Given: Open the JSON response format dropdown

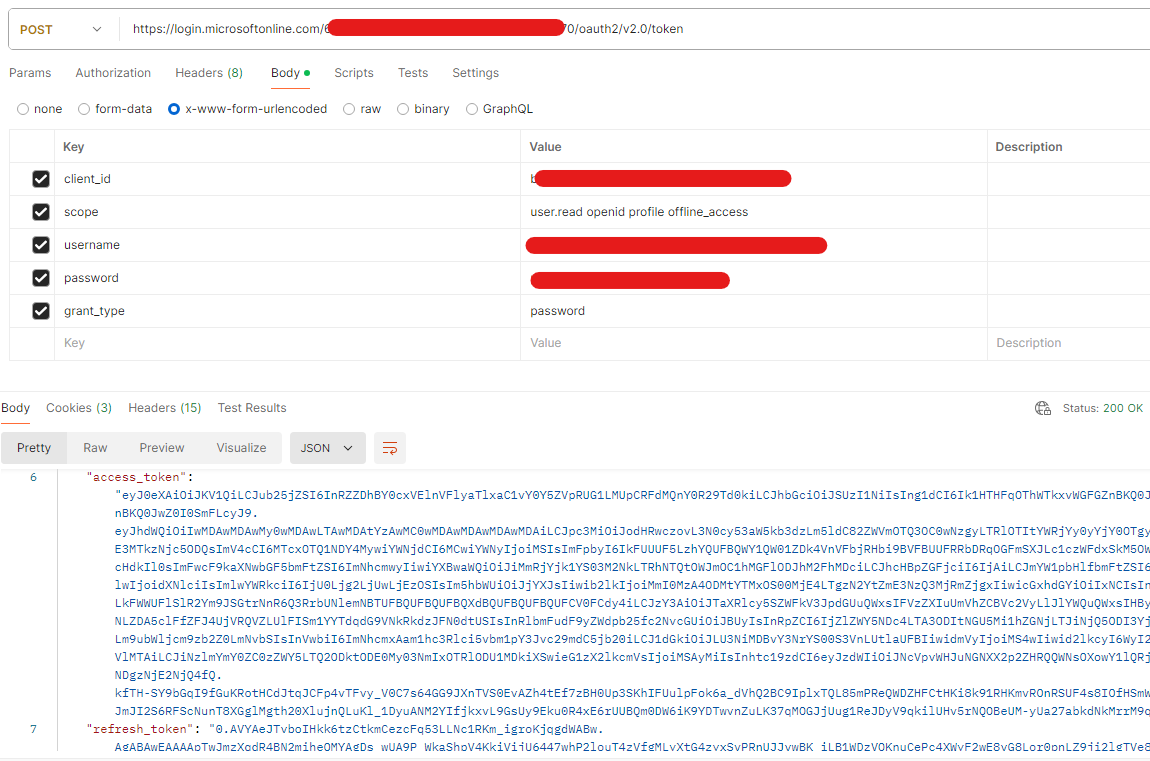Looking at the screenshot, I should click(327, 448).
